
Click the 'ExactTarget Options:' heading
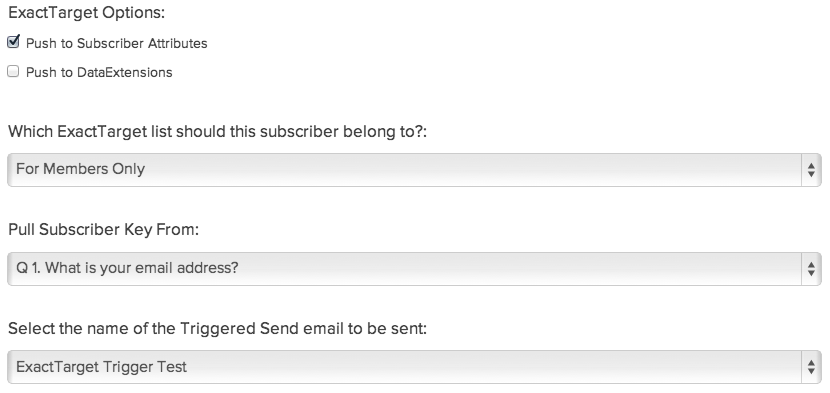[x=86, y=13]
